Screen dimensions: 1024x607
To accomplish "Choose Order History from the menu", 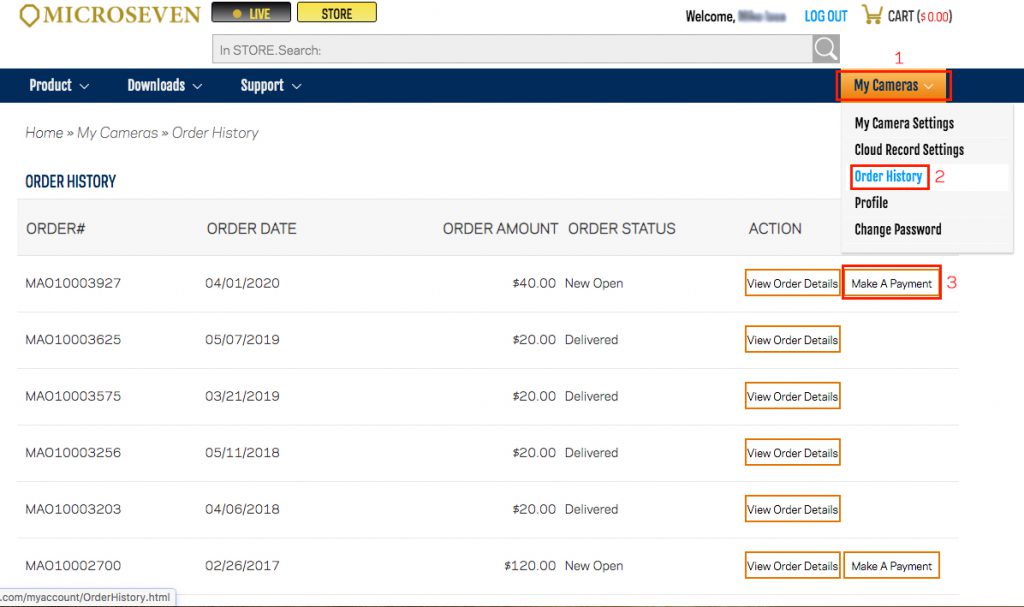I will pyautogui.click(x=888, y=177).
